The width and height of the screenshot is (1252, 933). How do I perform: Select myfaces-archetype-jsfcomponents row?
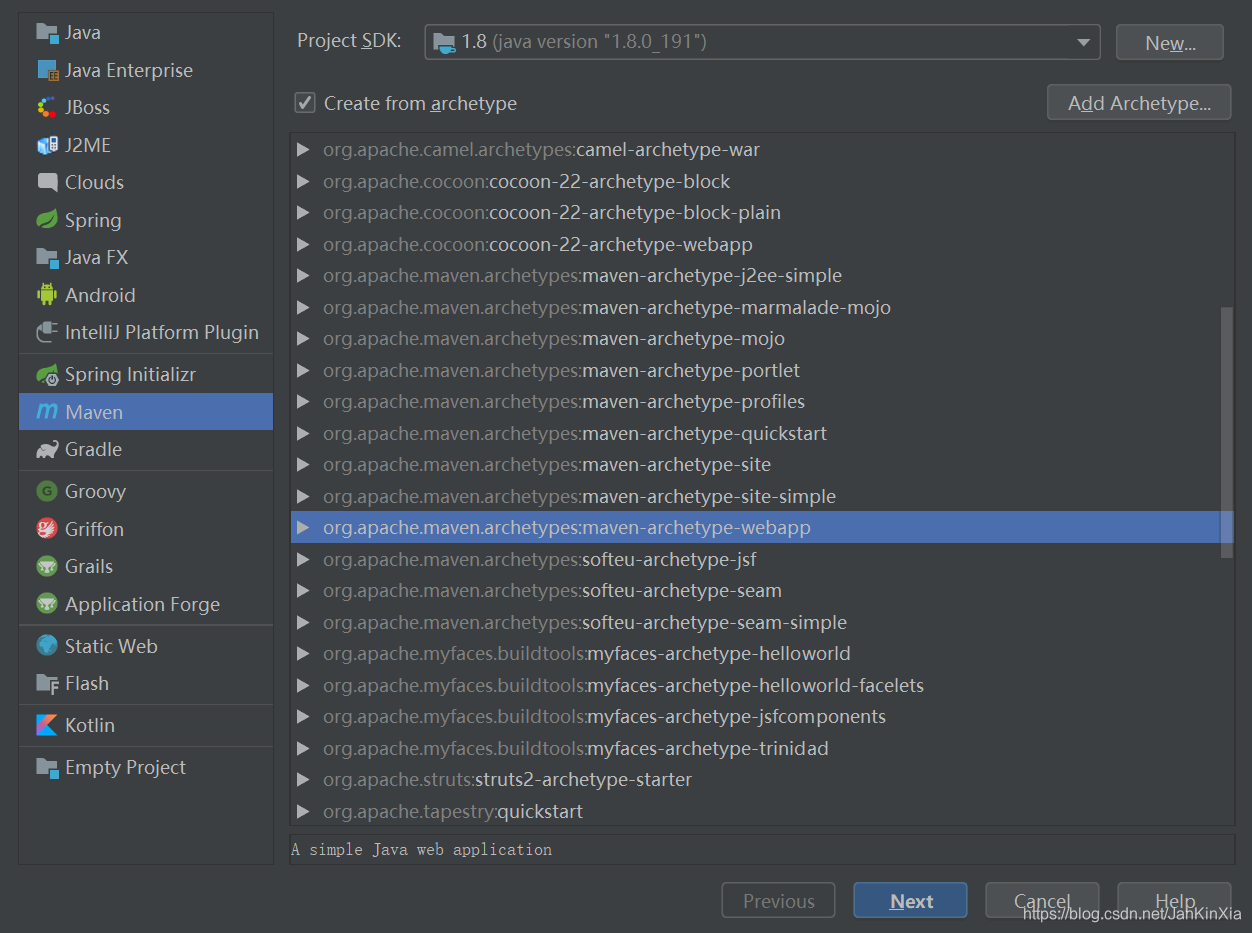(762, 717)
